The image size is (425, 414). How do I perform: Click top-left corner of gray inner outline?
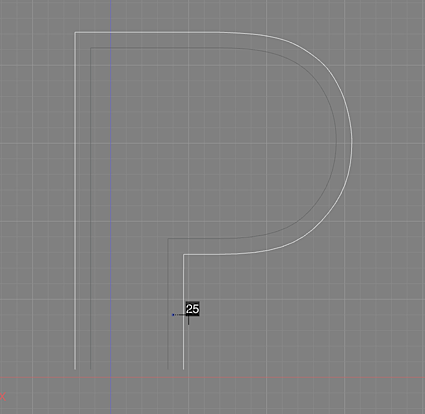click(x=91, y=48)
